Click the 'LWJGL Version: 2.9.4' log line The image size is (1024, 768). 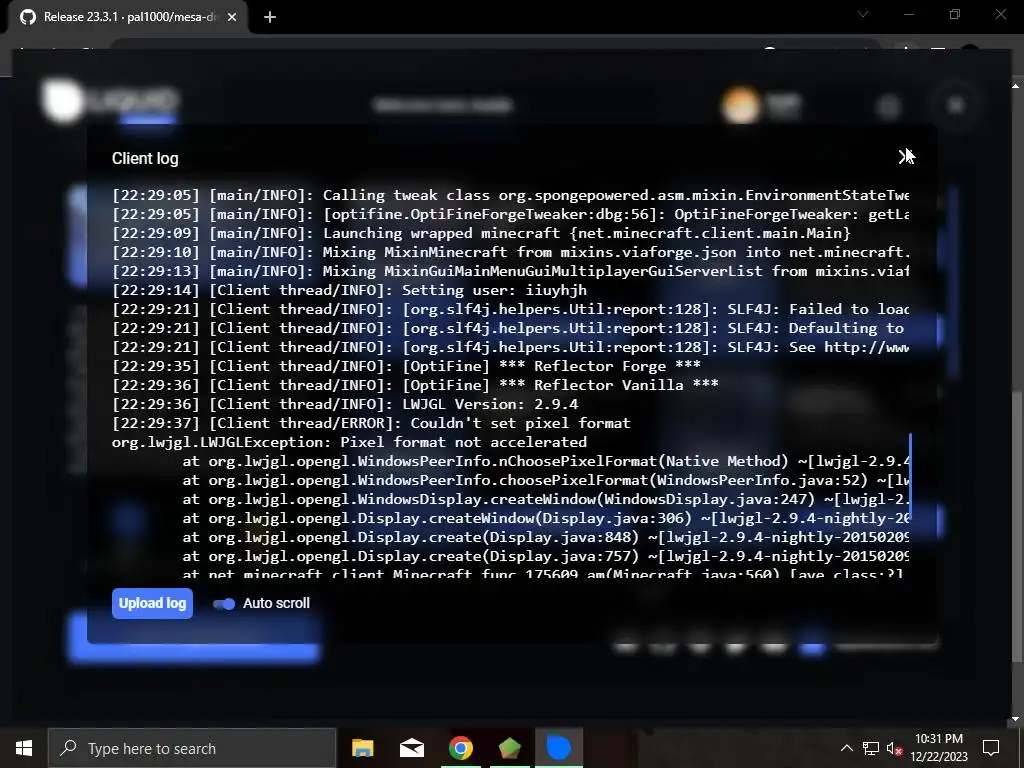tap(345, 404)
